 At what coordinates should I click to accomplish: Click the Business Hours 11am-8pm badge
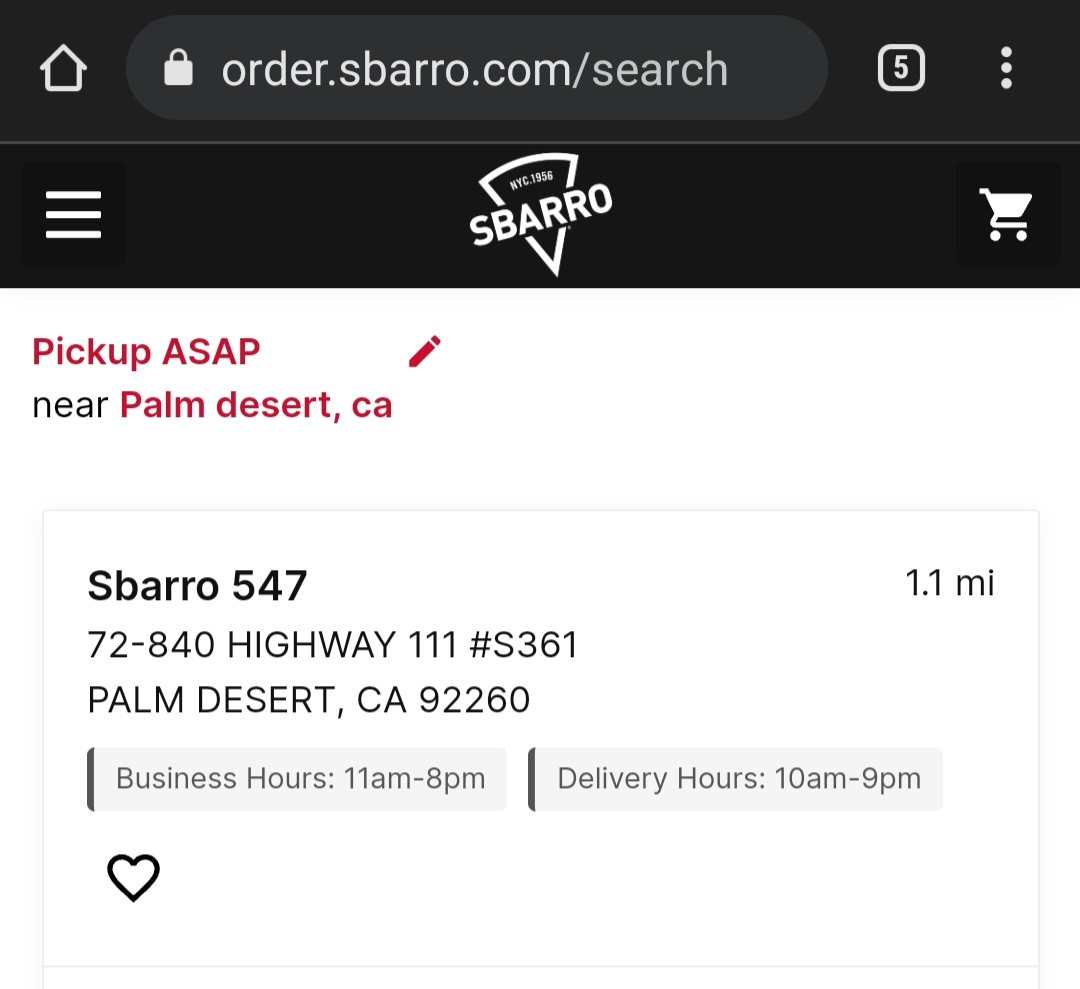(x=298, y=779)
